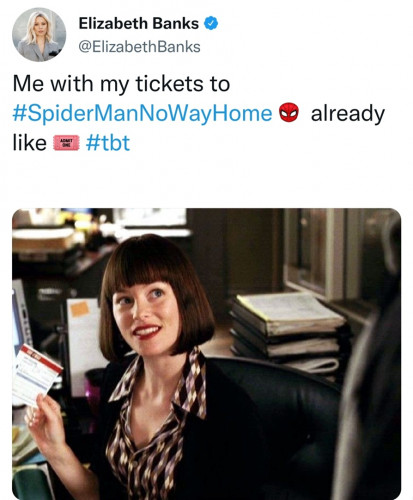Open the profile avatar photo
Image resolution: width=413 pixels, height=500 pixels.
[x=39, y=35]
